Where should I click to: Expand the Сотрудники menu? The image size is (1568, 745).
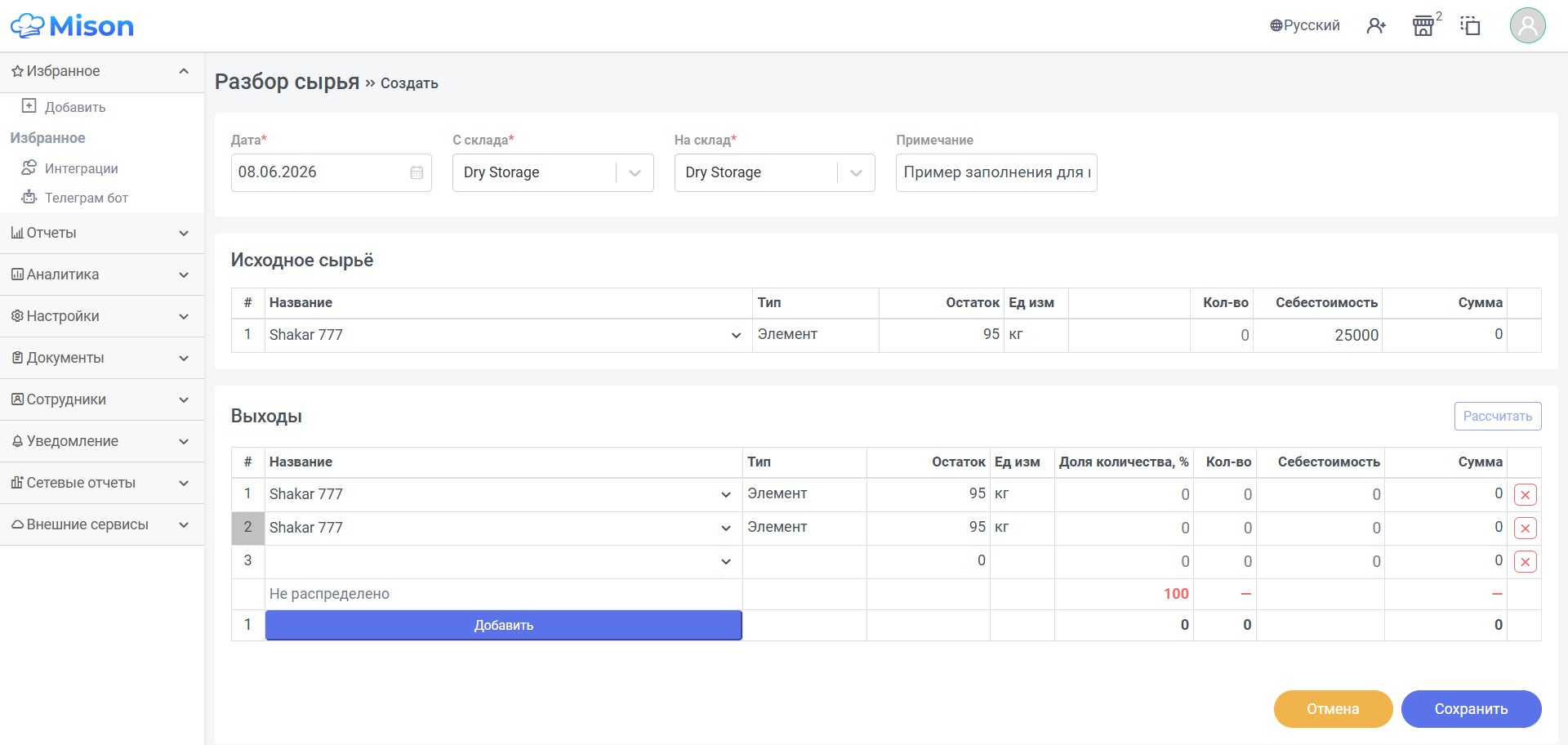pos(102,399)
